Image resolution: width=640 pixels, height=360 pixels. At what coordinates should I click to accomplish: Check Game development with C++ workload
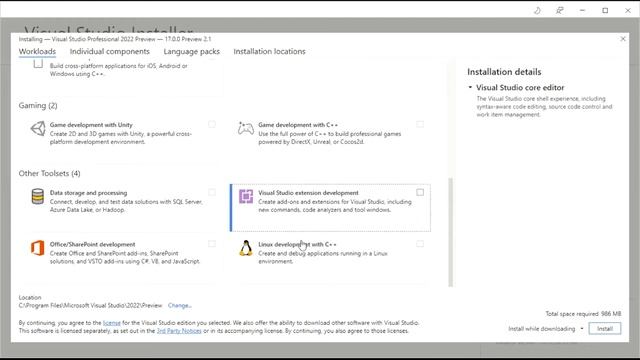click(x=420, y=124)
